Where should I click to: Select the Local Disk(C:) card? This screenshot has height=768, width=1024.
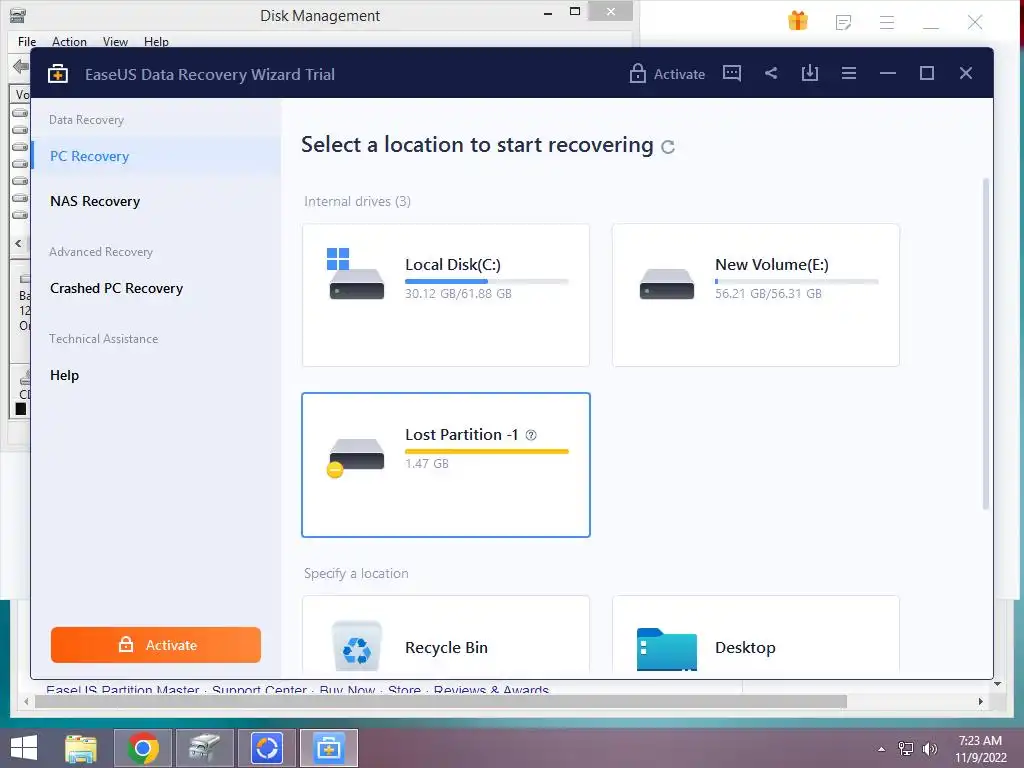[x=446, y=295]
